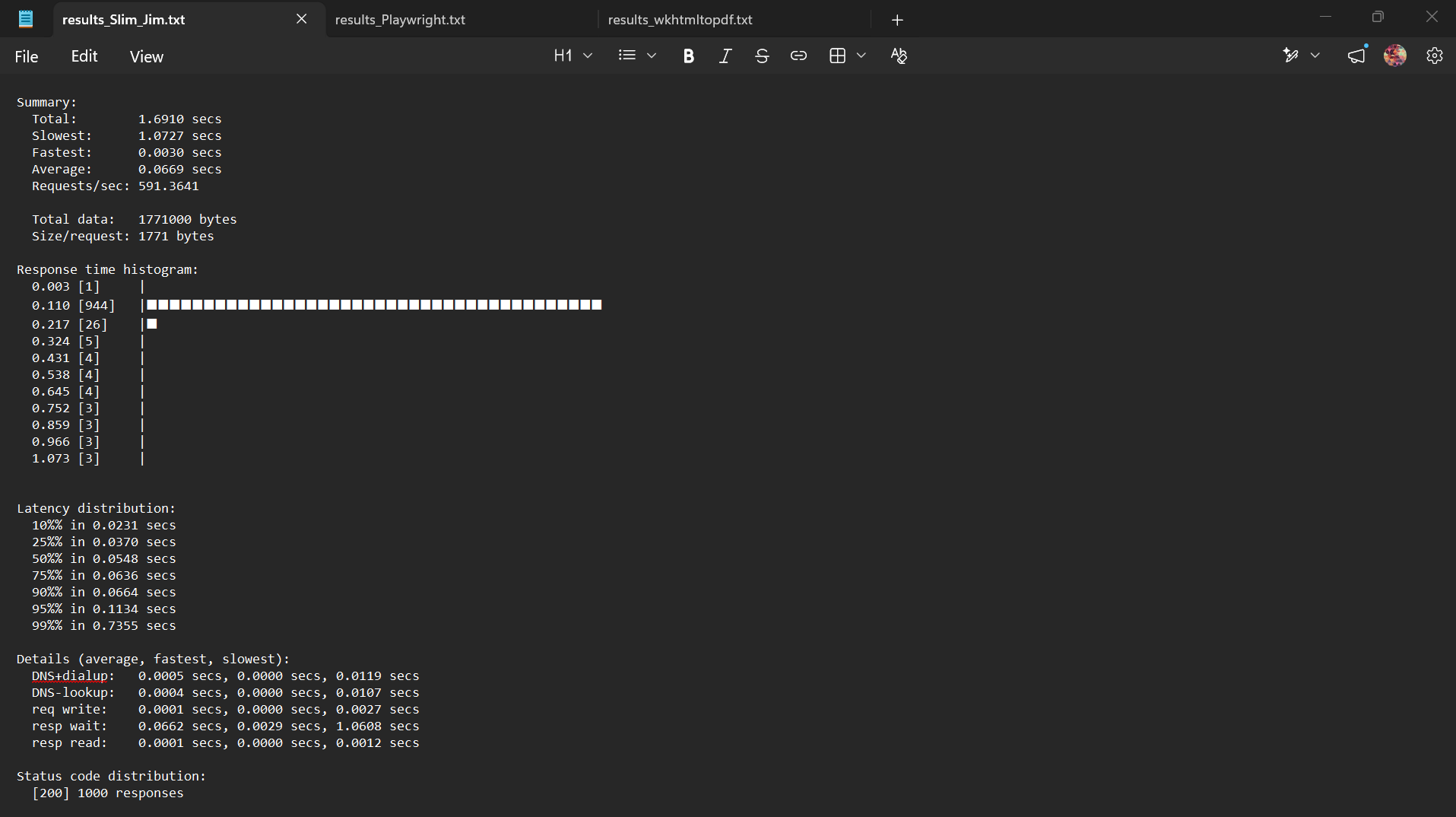Click the '10%% in 0.0231 secs' line

click(x=103, y=525)
